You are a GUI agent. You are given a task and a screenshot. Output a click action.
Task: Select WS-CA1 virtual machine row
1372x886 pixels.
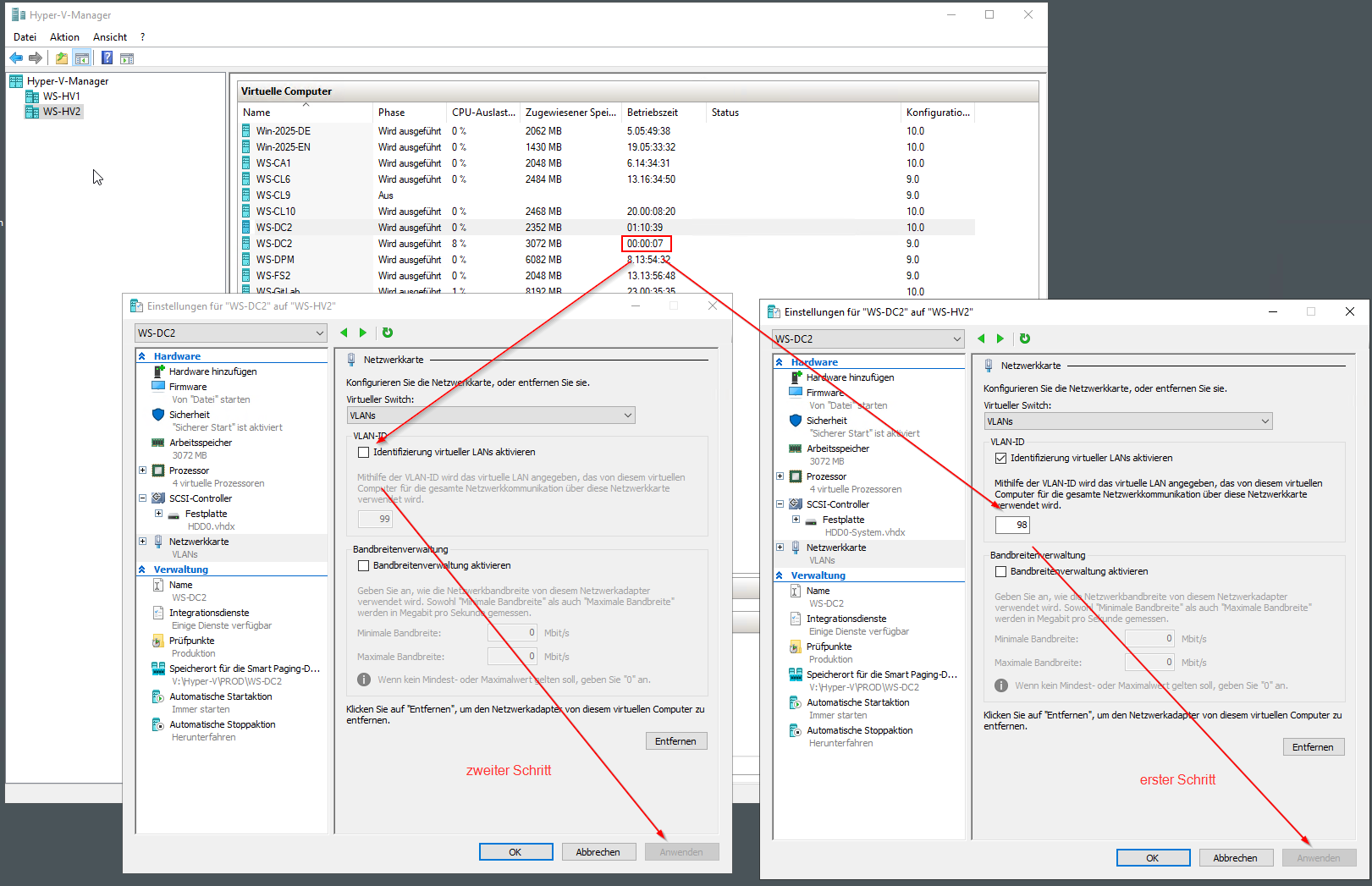pyautogui.click(x=607, y=163)
